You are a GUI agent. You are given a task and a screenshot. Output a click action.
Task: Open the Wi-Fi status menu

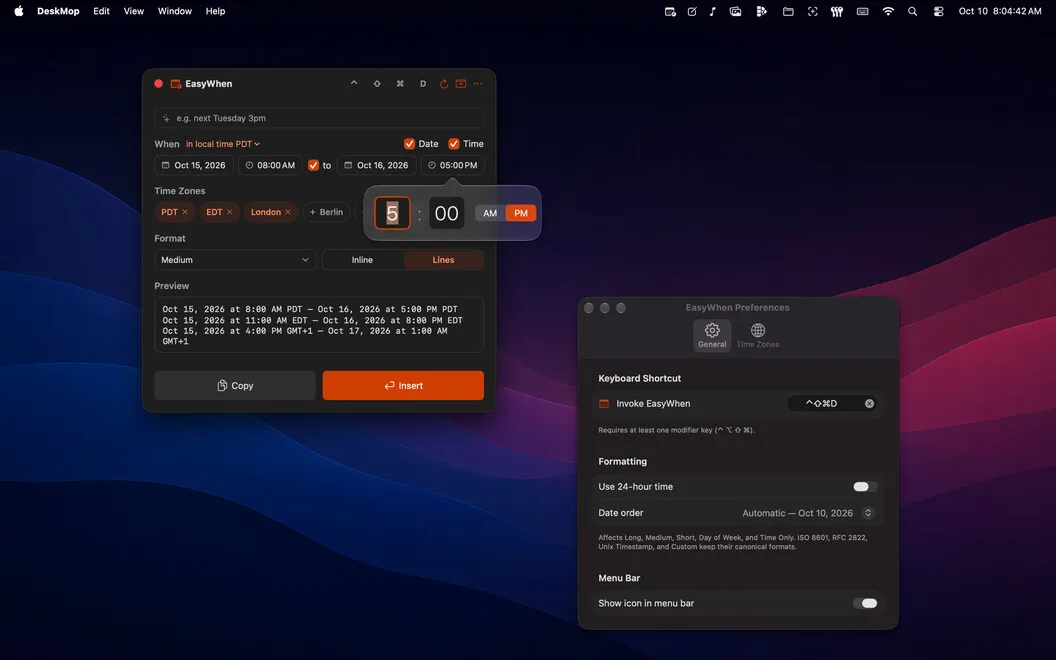pyautogui.click(x=888, y=11)
